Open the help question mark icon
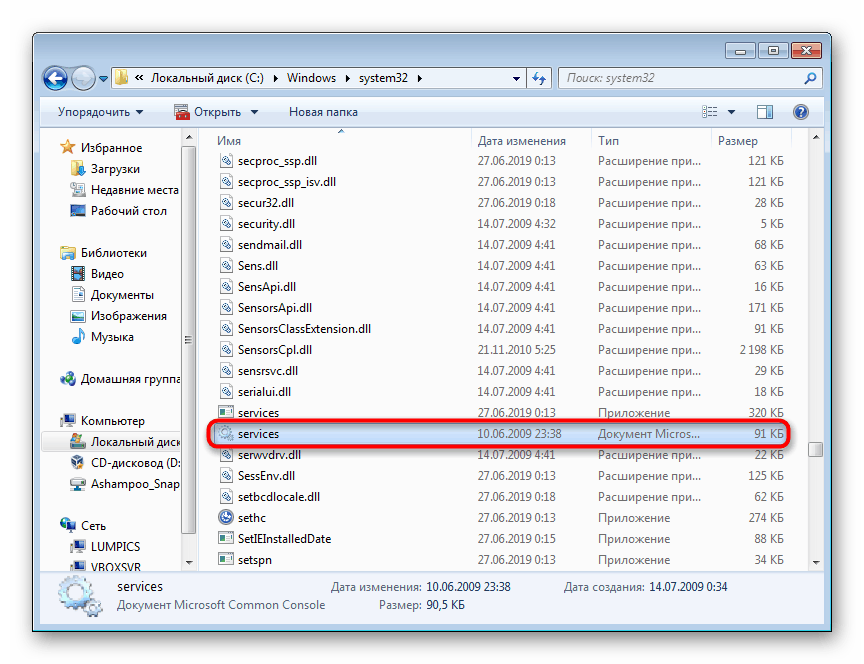 point(801,112)
